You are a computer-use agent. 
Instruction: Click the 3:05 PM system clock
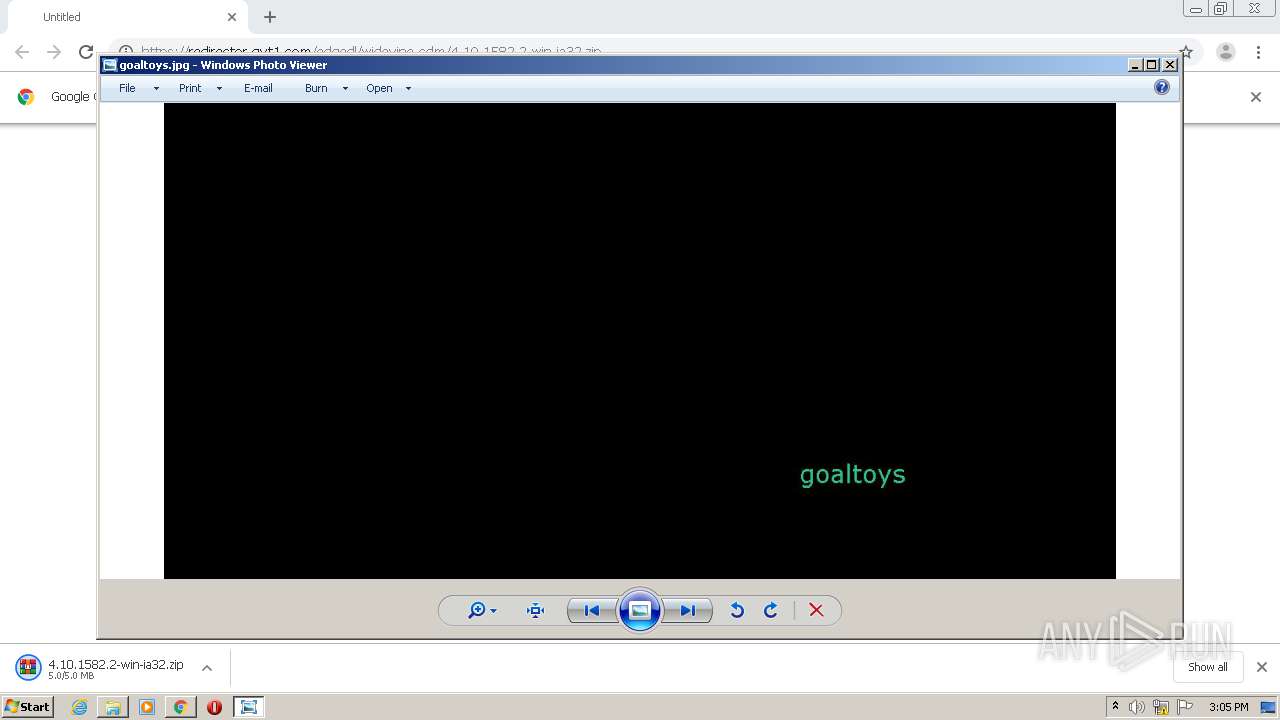click(1229, 707)
